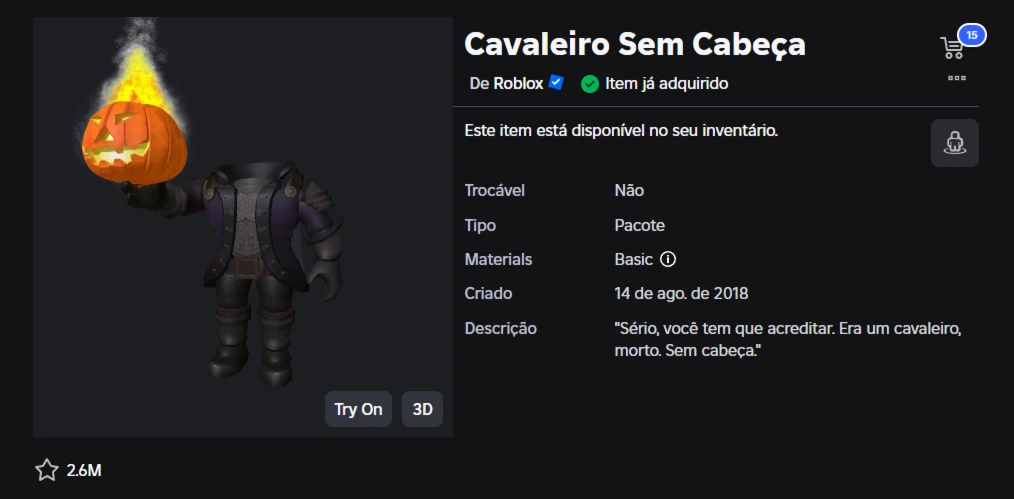
Task: Click the cart badge showing 15
Action: click(x=971, y=35)
